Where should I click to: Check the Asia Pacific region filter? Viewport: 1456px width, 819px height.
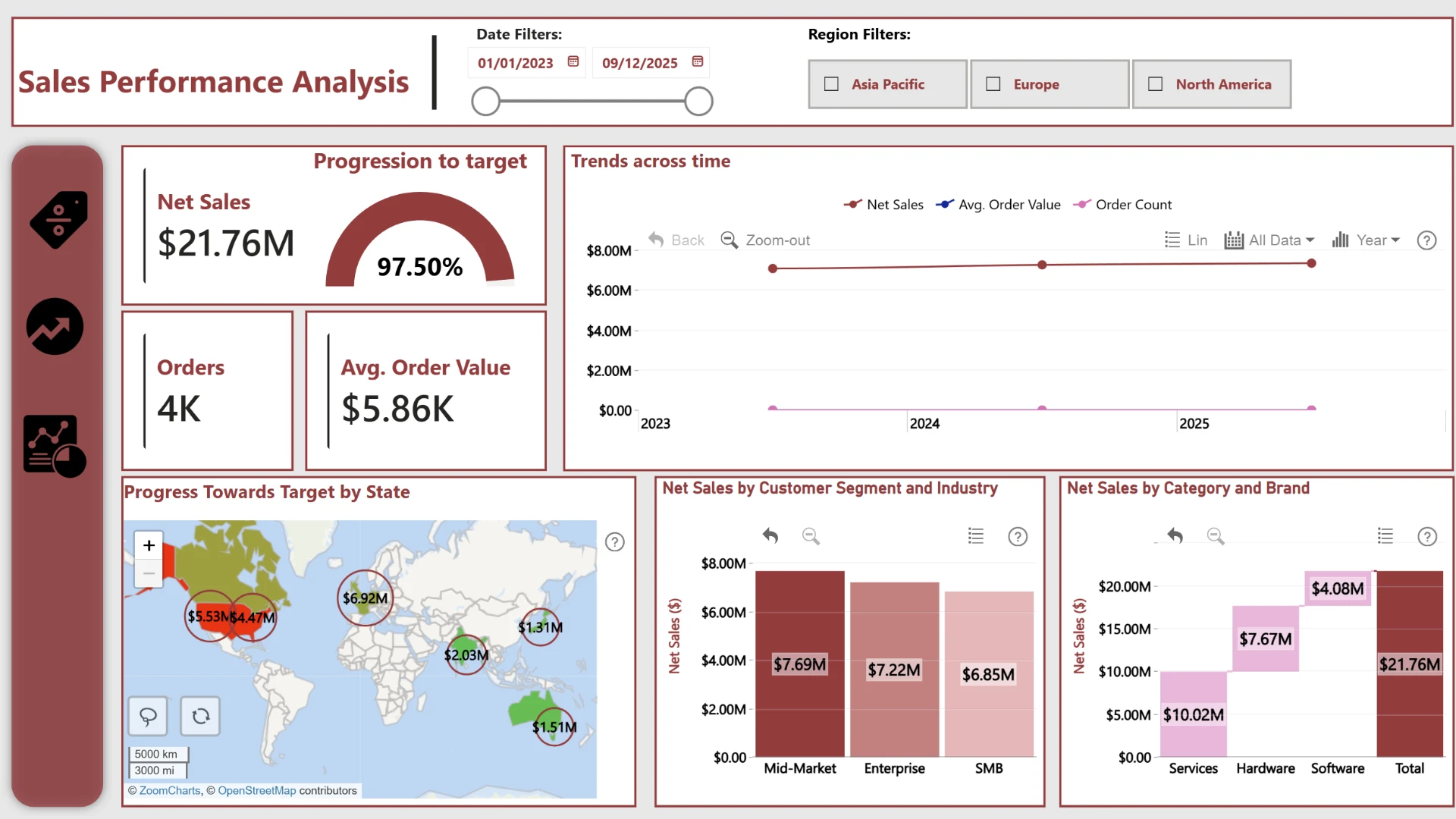(888, 84)
